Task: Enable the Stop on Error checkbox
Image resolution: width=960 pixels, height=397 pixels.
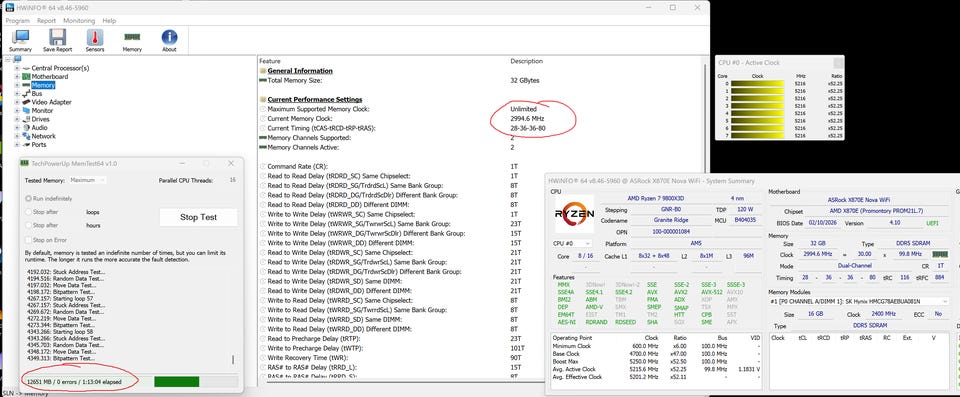Action: 28,240
